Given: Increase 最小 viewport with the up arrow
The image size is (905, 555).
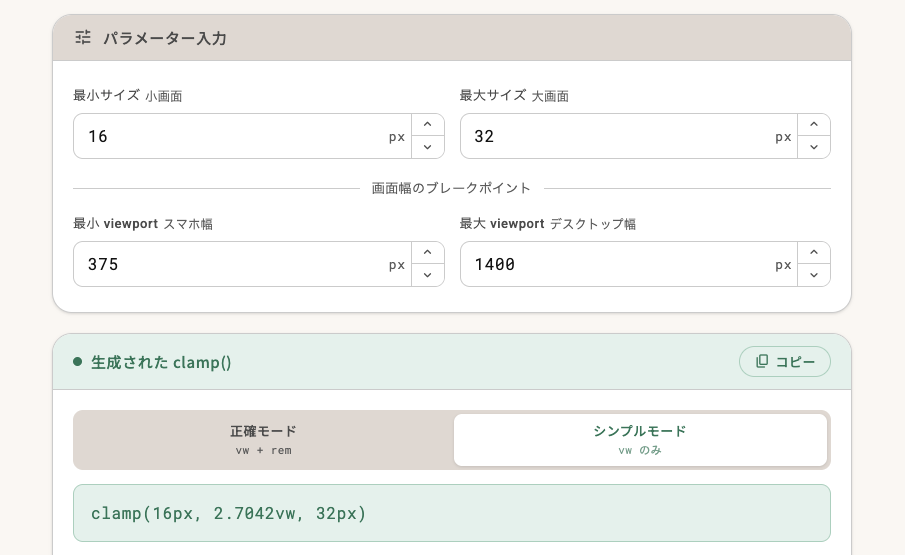Looking at the screenshot, I should (x=427, y=253).
